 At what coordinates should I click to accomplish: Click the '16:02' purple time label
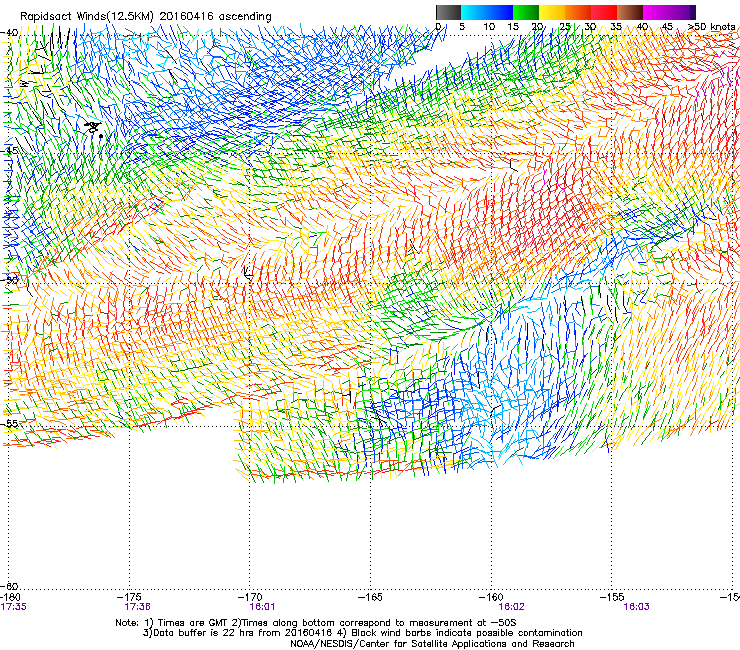point(512,607)
